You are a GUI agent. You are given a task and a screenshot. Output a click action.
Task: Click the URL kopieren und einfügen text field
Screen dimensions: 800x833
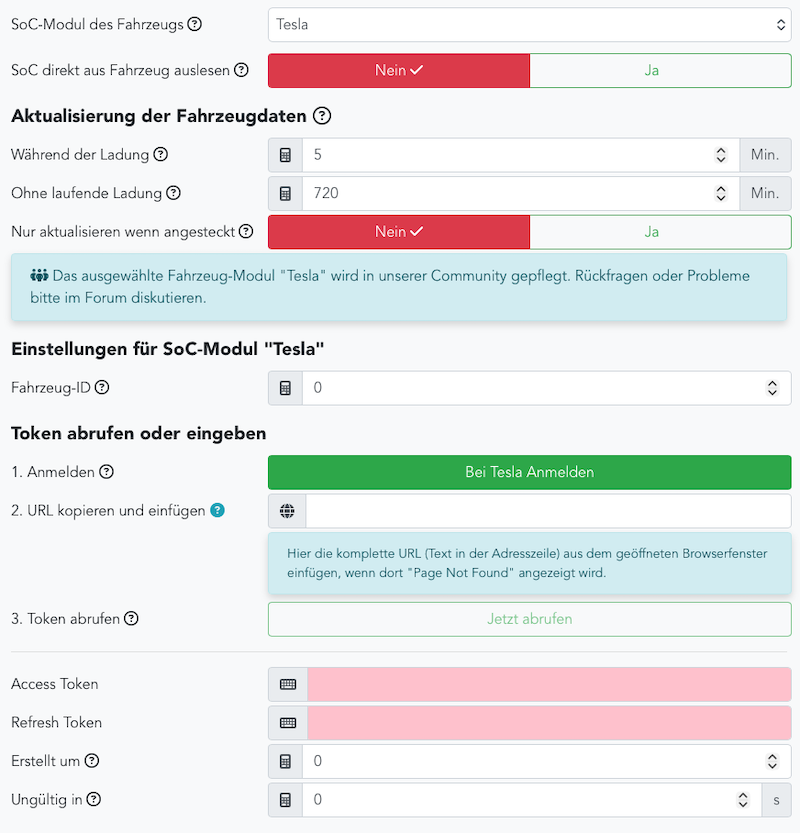(x=548, y=511)
